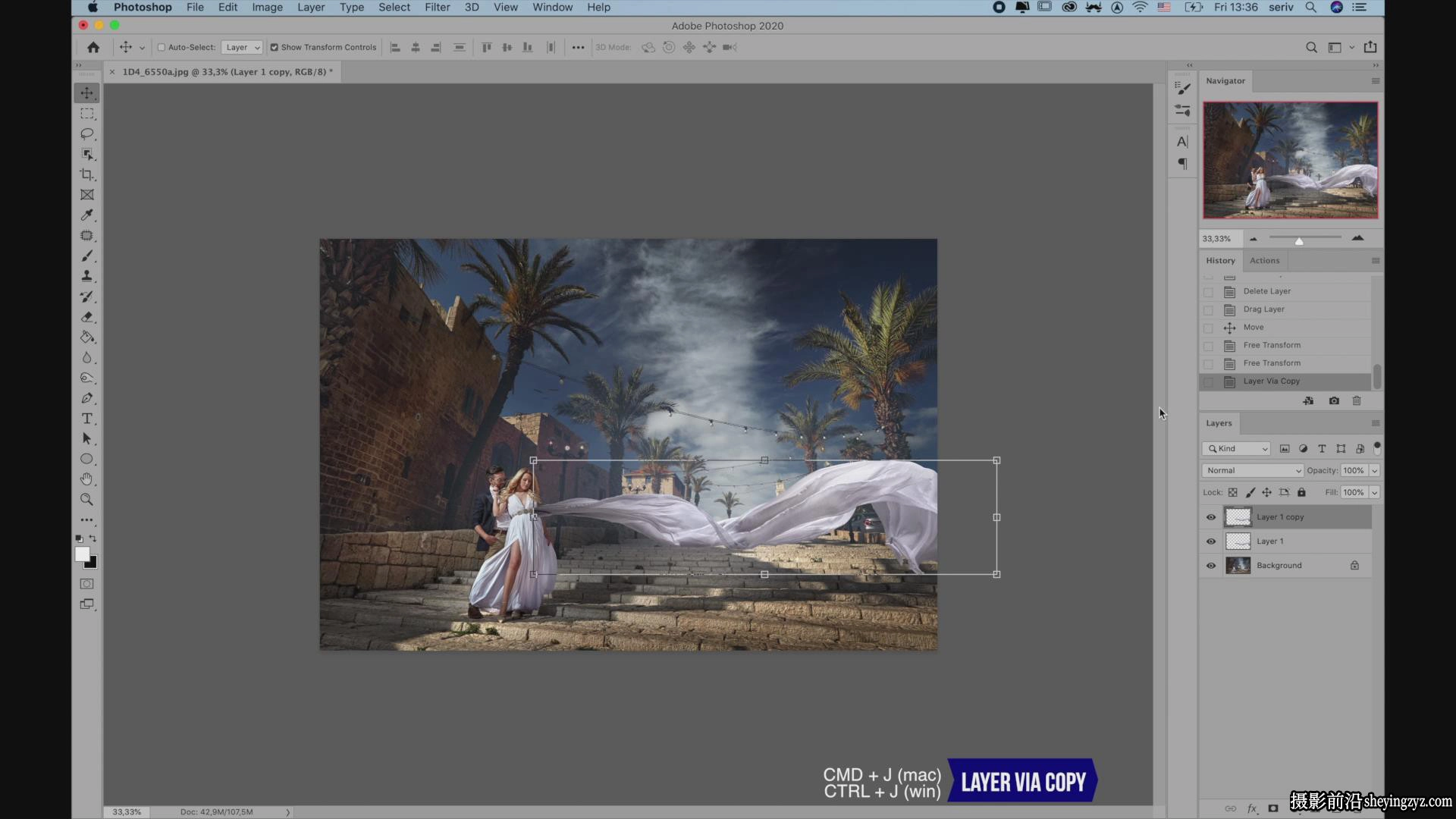Select the Hand tool

[x=87, y=479]
